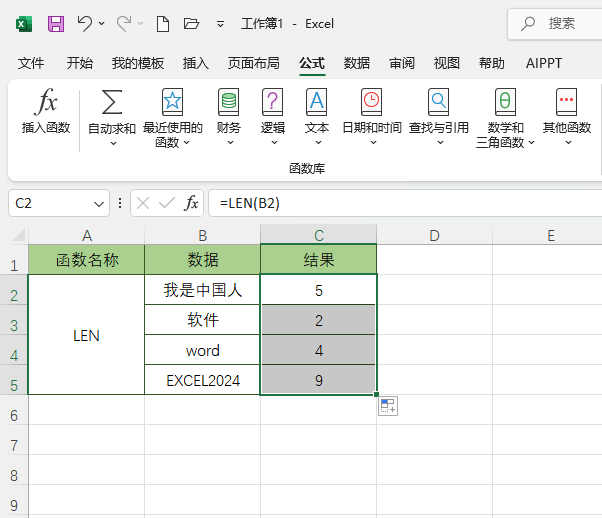Click the Excel app logo icon
This screenshot has height=518, width=602.
pos(24,24)
